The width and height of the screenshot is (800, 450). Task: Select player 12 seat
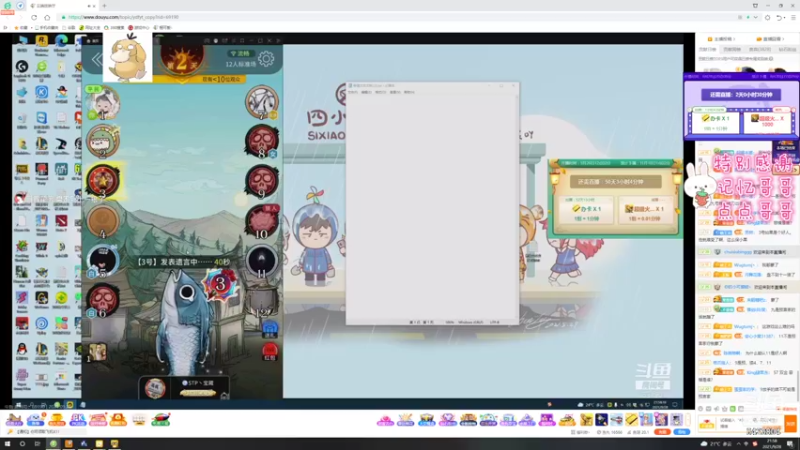(262, 301)
